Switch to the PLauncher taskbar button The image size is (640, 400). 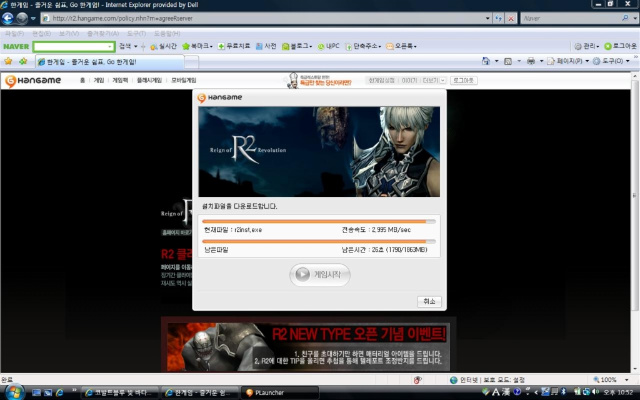(x=280, y=393)
